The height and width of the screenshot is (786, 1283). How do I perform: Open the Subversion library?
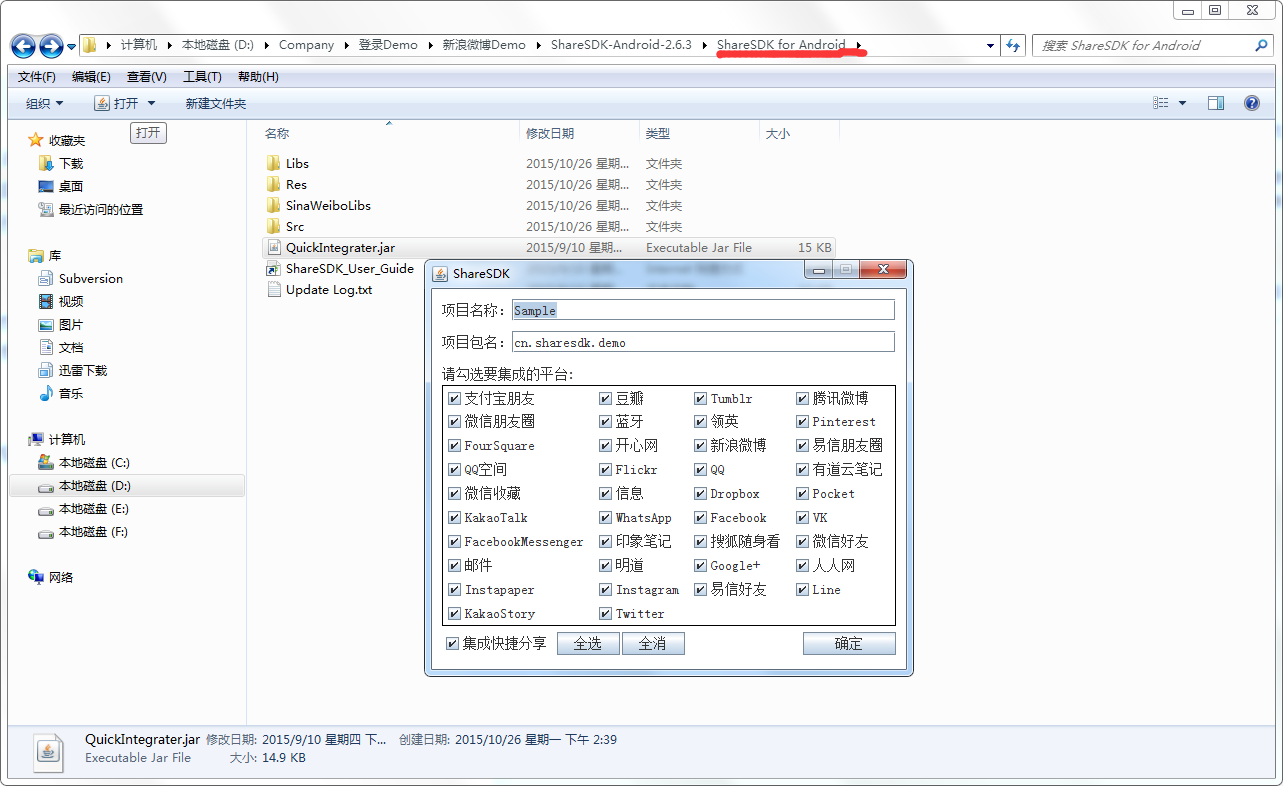coord(80,278)
